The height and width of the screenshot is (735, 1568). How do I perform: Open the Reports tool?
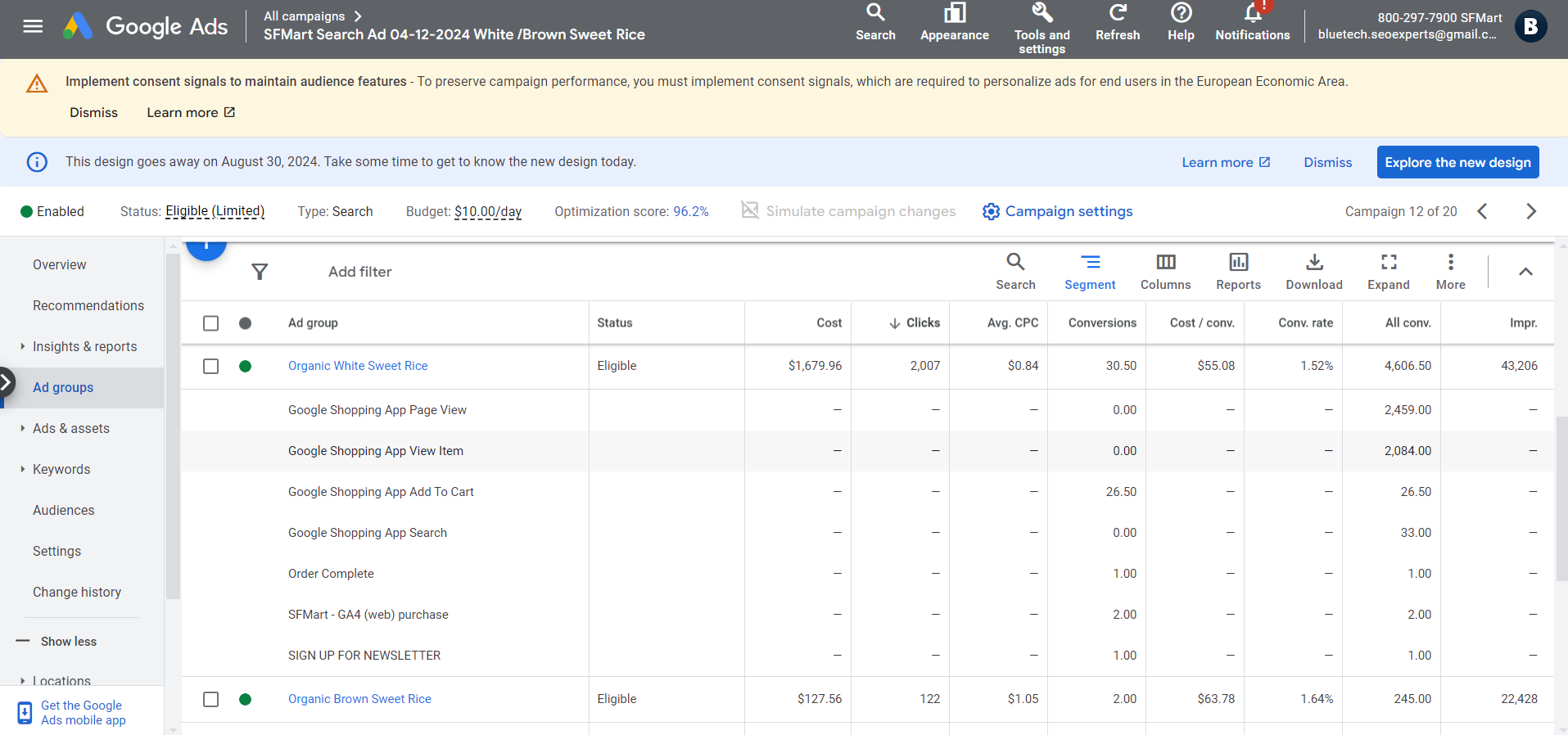point(1238,272)
